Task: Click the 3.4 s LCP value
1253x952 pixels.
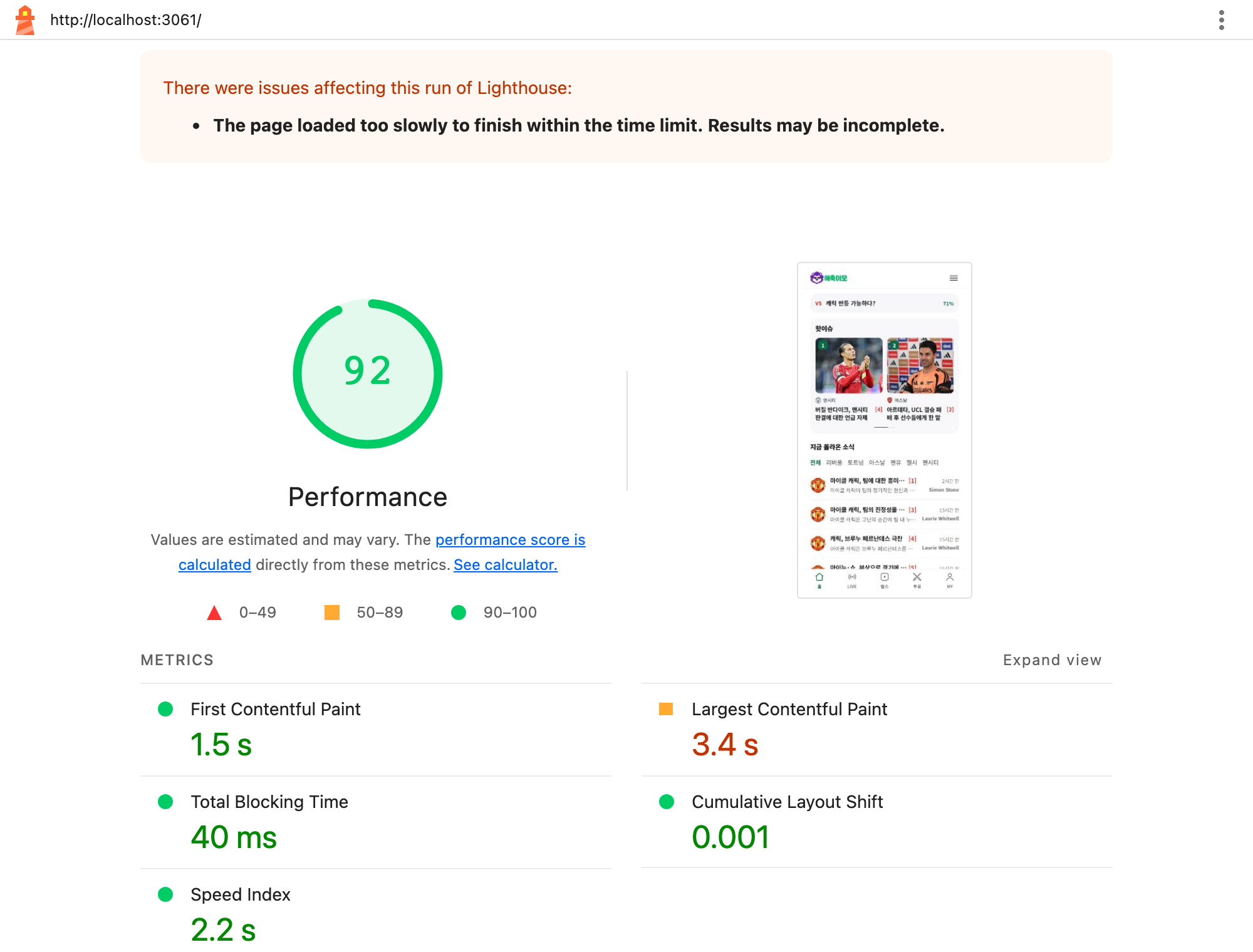Action: (725, 745)
